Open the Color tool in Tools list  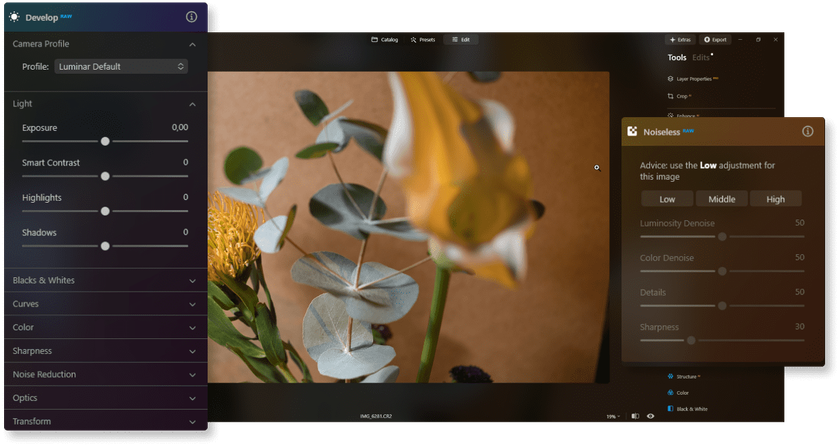(x=678, y=392)
